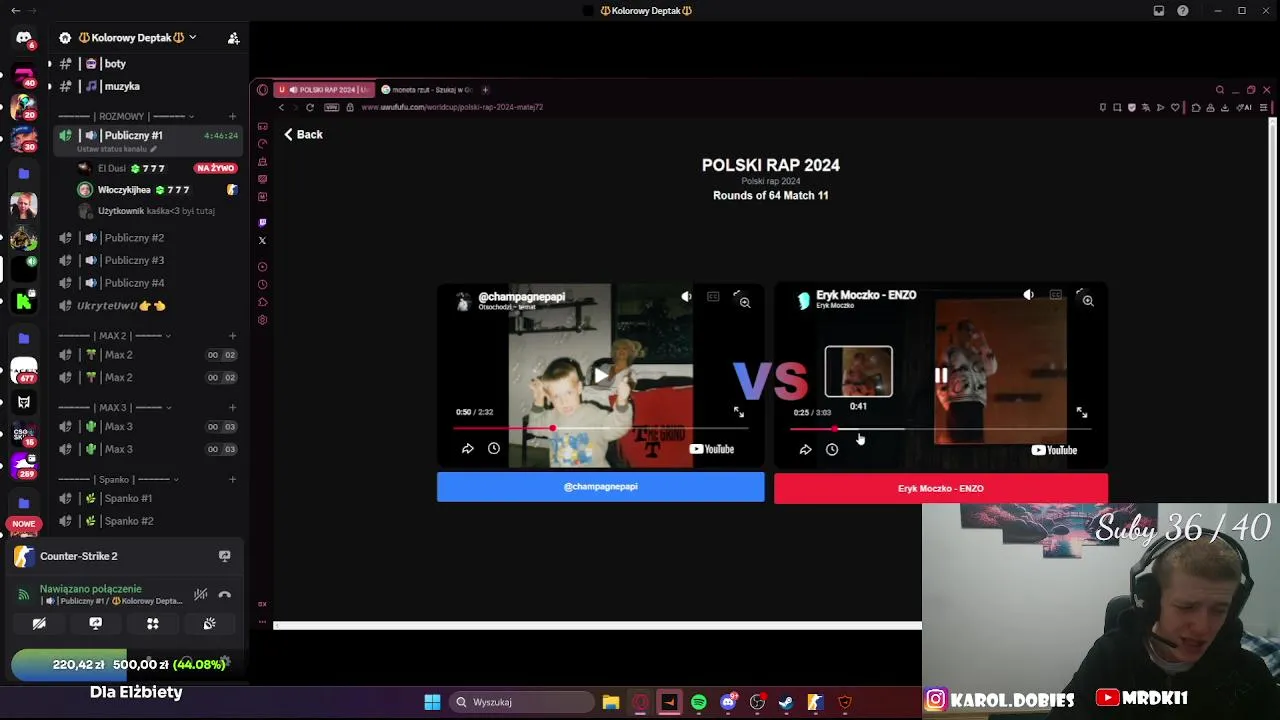Switch to the 'moneta rzut' browser tab
Screen dimensions: 1280x720
tap(426, 90)
